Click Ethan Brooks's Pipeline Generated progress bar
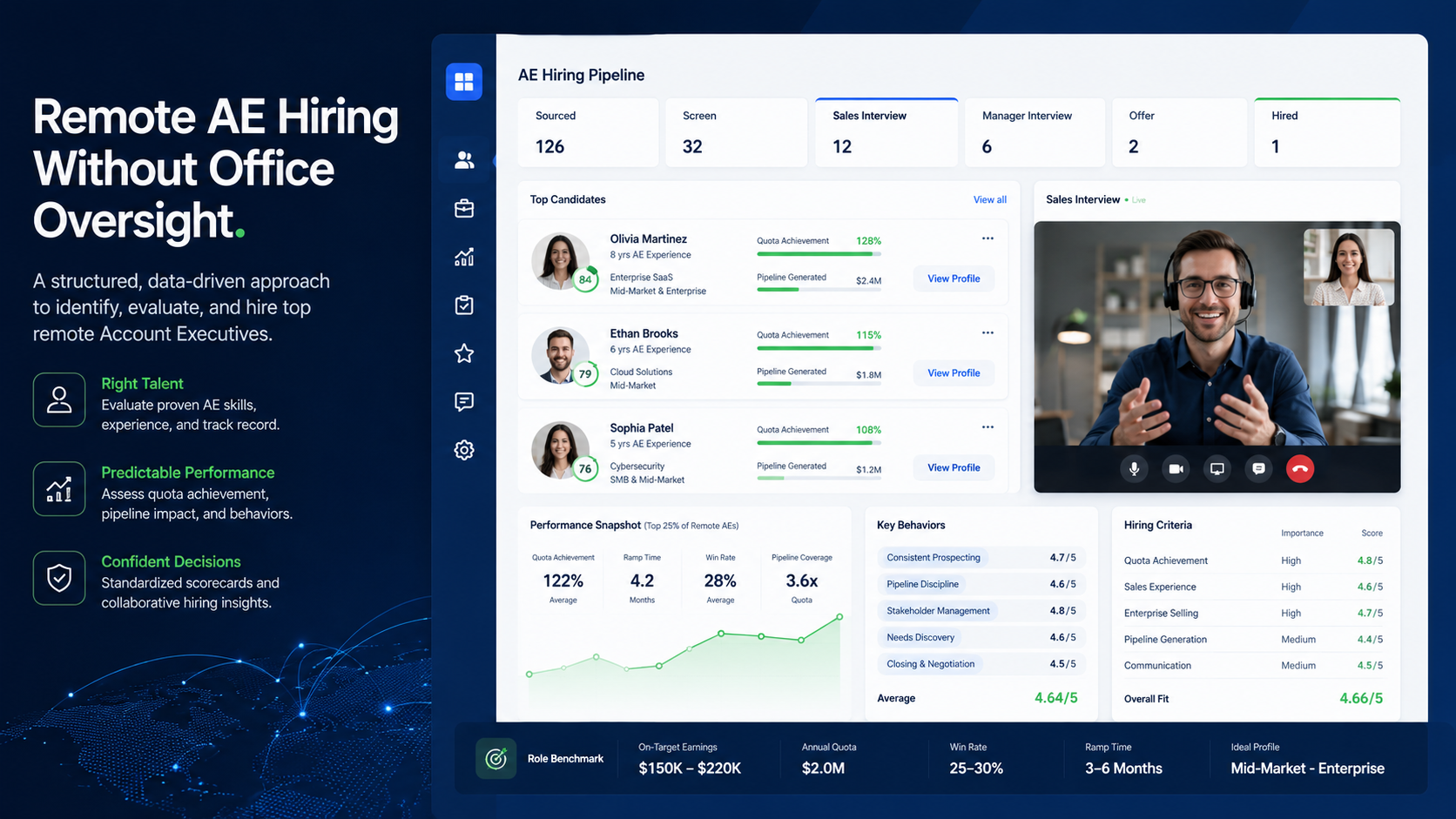 (819, 383)
